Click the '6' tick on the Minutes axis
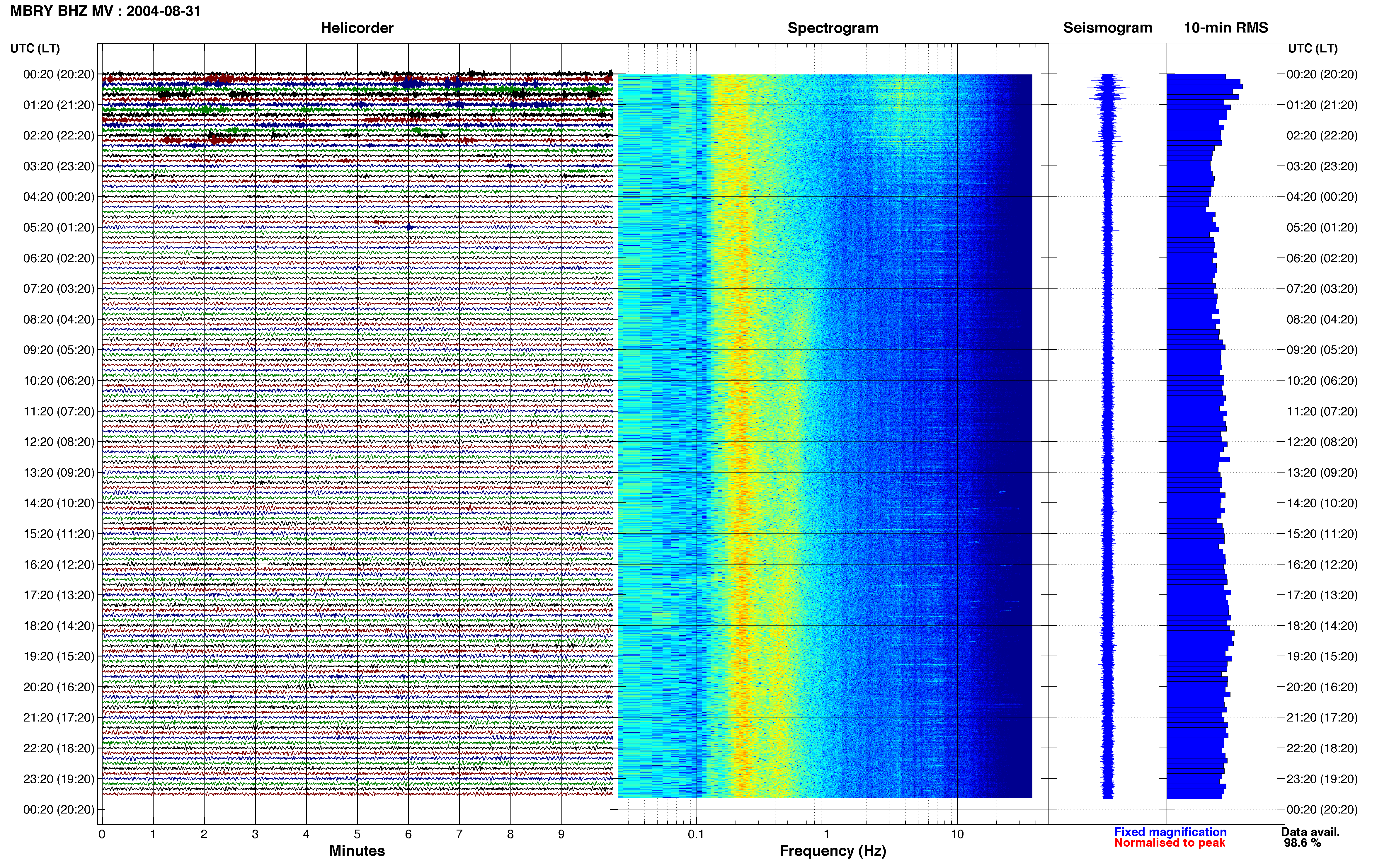 [x=408, y=835]
